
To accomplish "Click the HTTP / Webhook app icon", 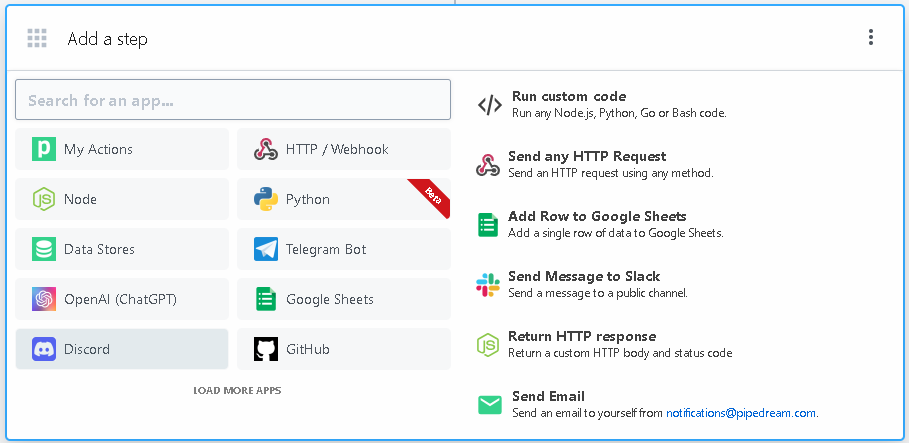I will 266,149.
